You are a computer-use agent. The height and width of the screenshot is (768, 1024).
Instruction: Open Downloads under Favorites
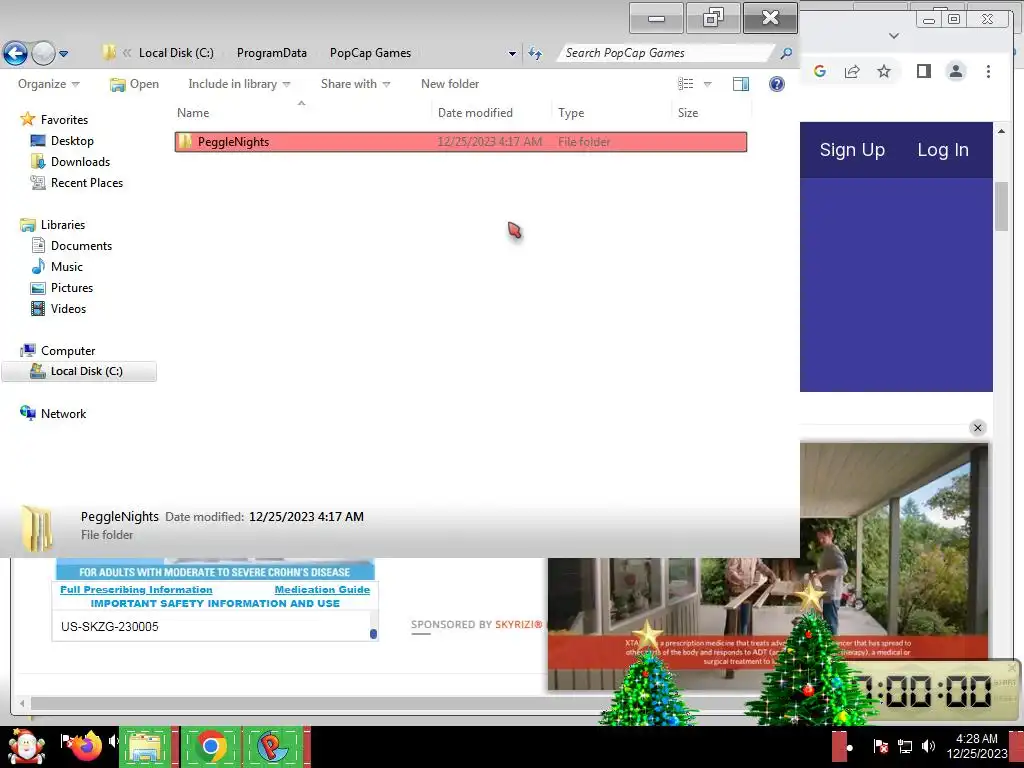pos(80,161)
